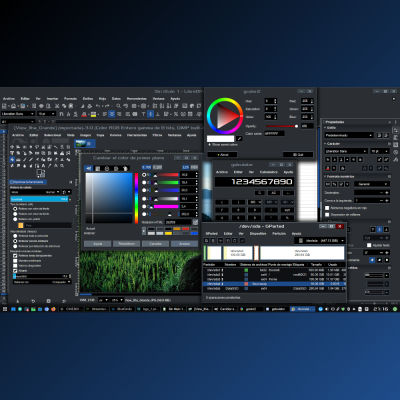Screen dimensions: 400x400
Task: Collapse the 'Carácter' section in sidebar
Action: tap(325, 144)
